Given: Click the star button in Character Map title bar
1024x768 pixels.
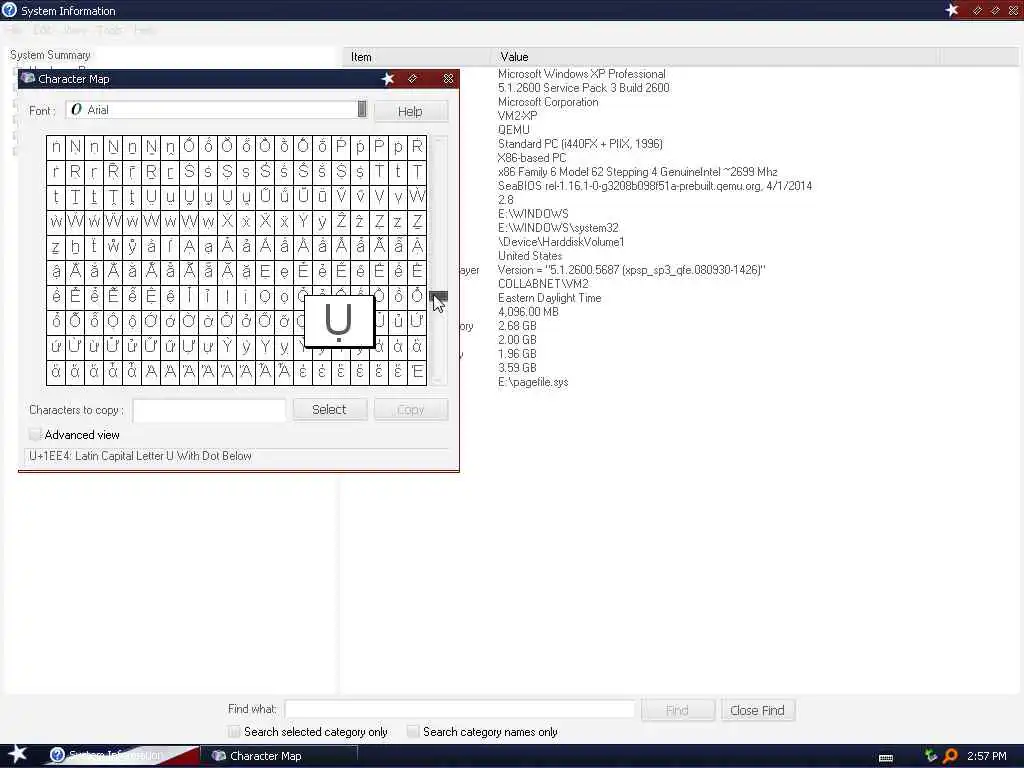Looking at the screenshot, I should tap(388, 79).
